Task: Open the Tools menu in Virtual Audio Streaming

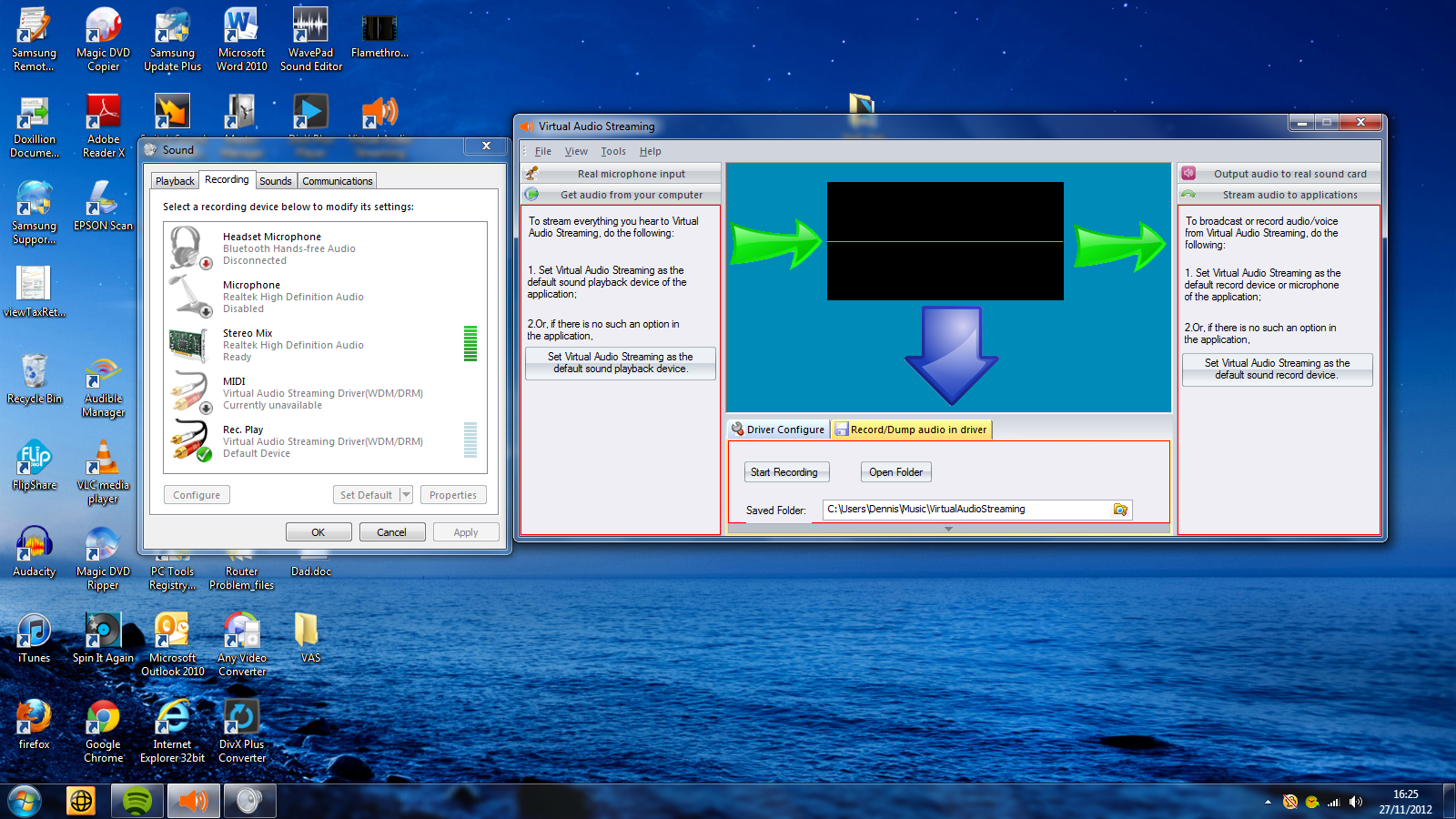Action: (612, 151)
